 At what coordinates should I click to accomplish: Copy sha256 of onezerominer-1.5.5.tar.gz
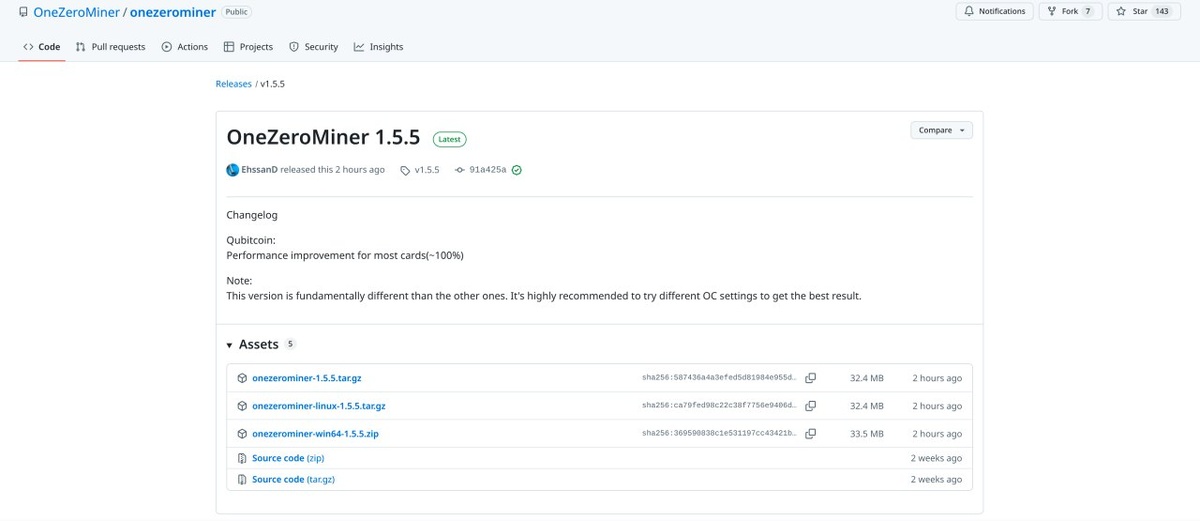tap(811, 378)
